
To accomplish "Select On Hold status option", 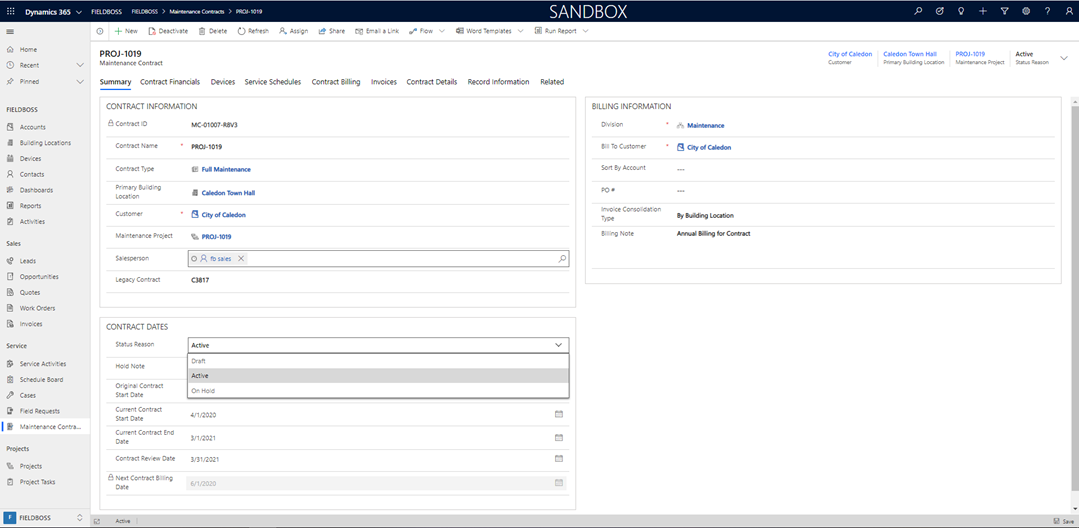I will click(203, 391).
